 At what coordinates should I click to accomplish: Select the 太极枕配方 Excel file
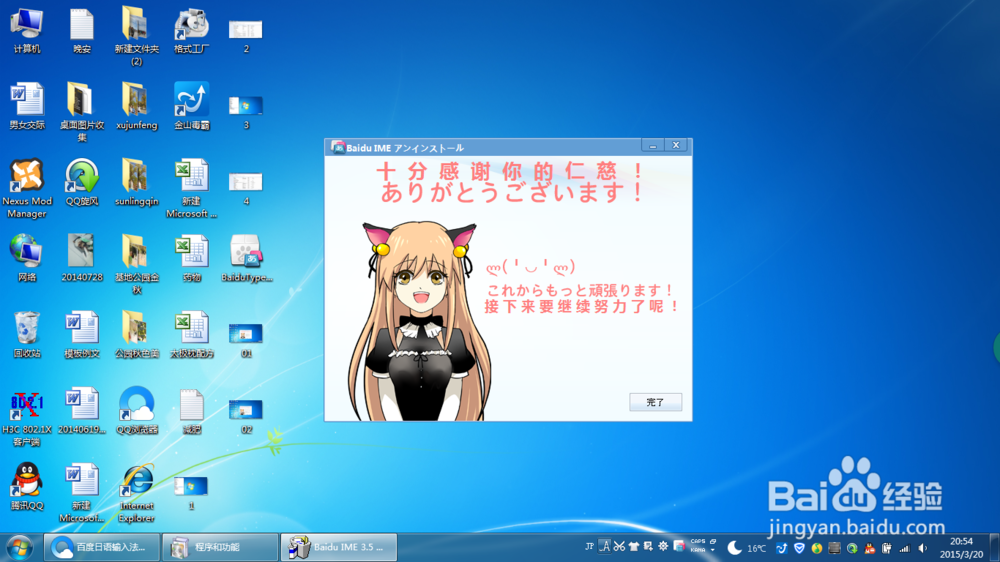tap(191, 335)
